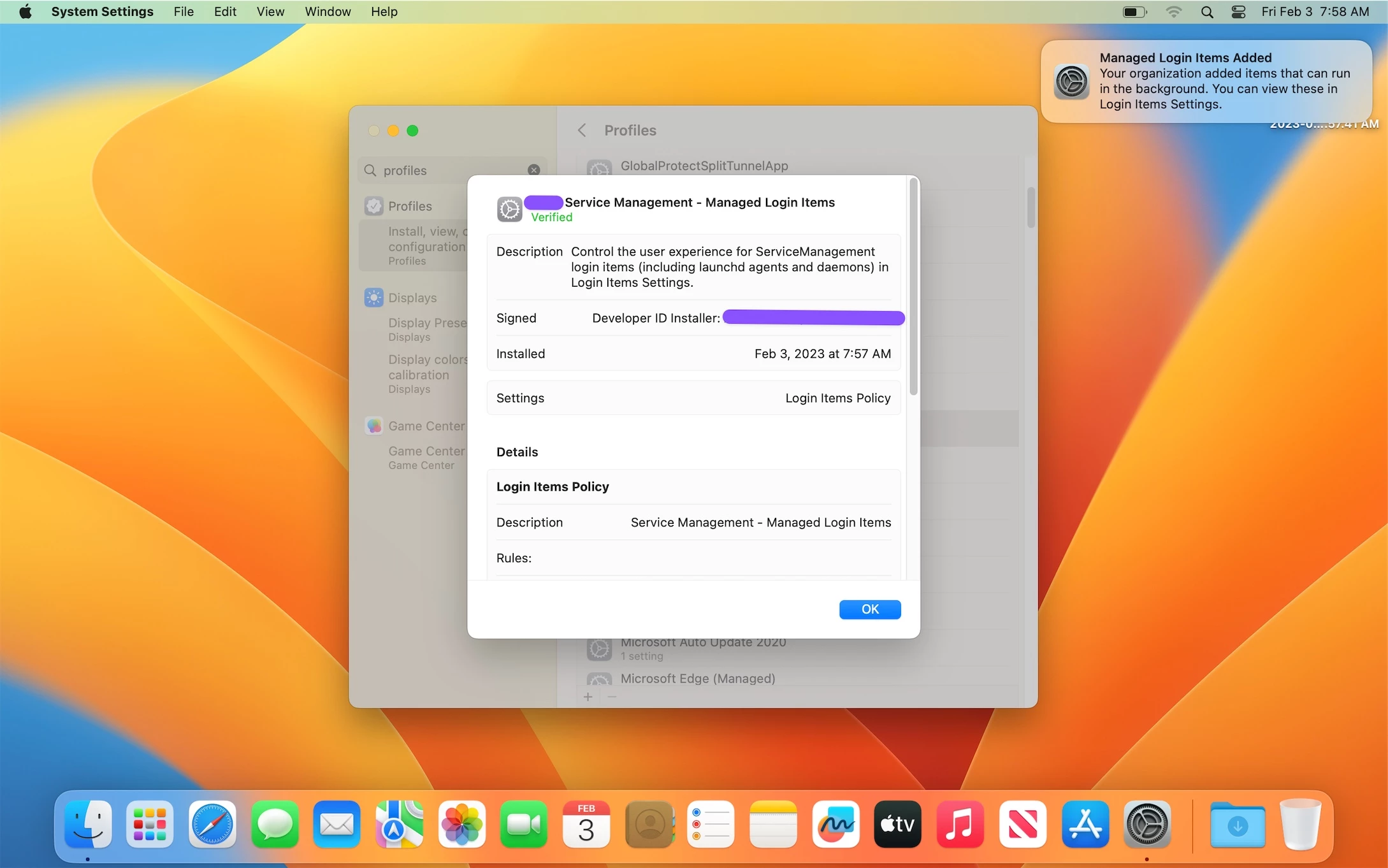This screenshot has width=1388, height=868.
Task: Click the Managed Login Items notification
Action: [x=1206, y=82]
